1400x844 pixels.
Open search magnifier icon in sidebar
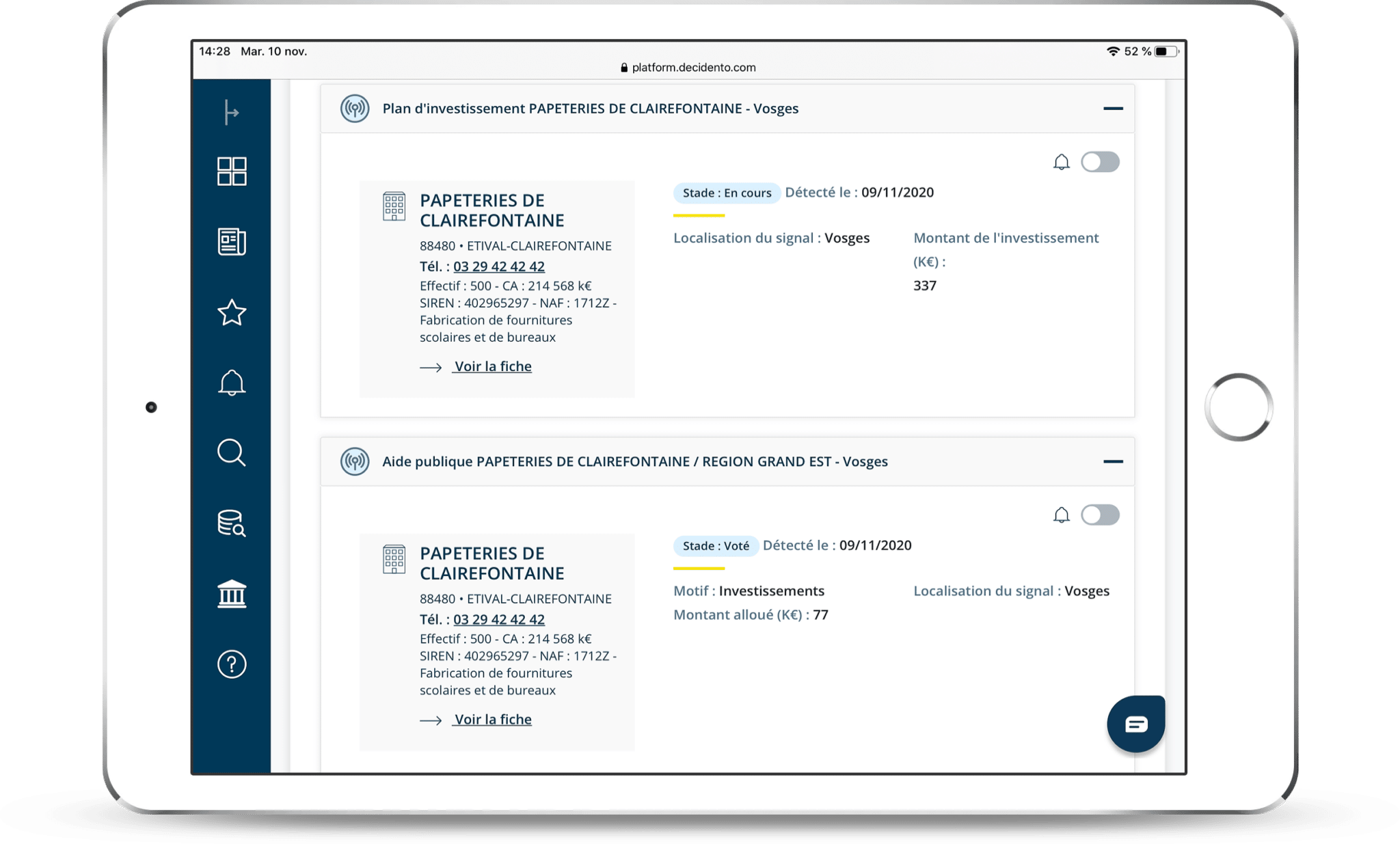[x=232, y=452]
